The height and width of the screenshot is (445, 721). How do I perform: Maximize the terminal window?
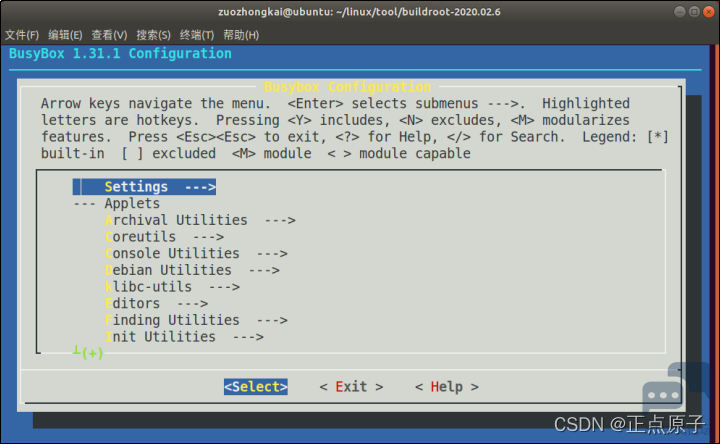pyautogui.click(x=694, y=12)
